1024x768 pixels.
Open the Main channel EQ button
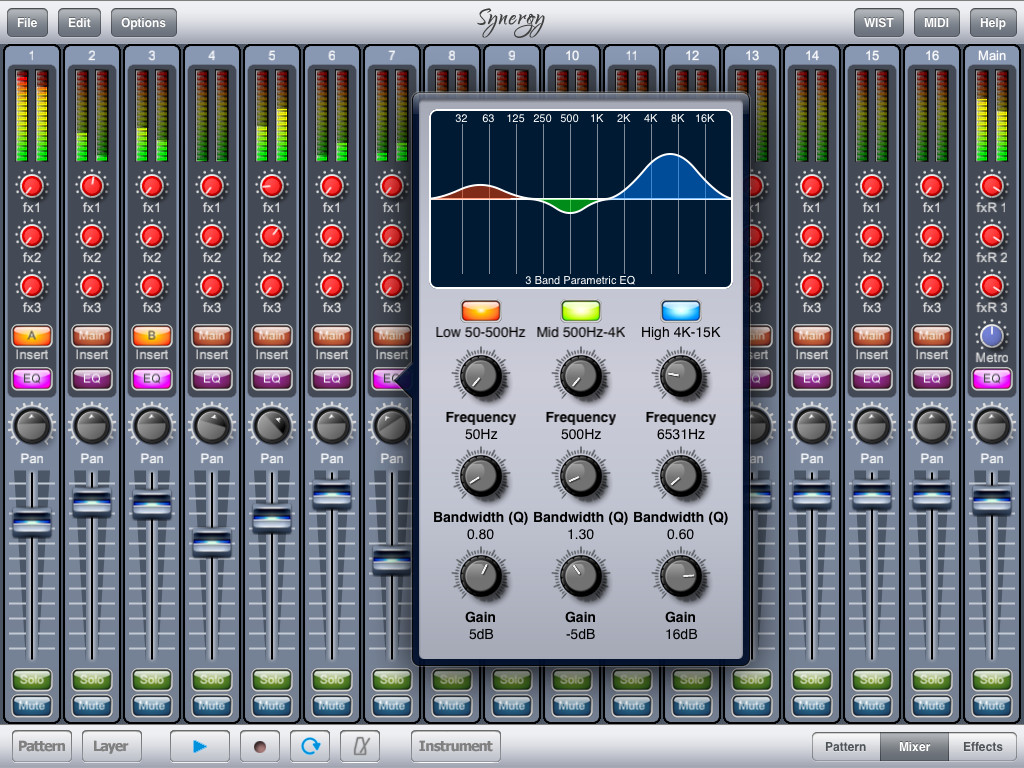tap(991, 379)
